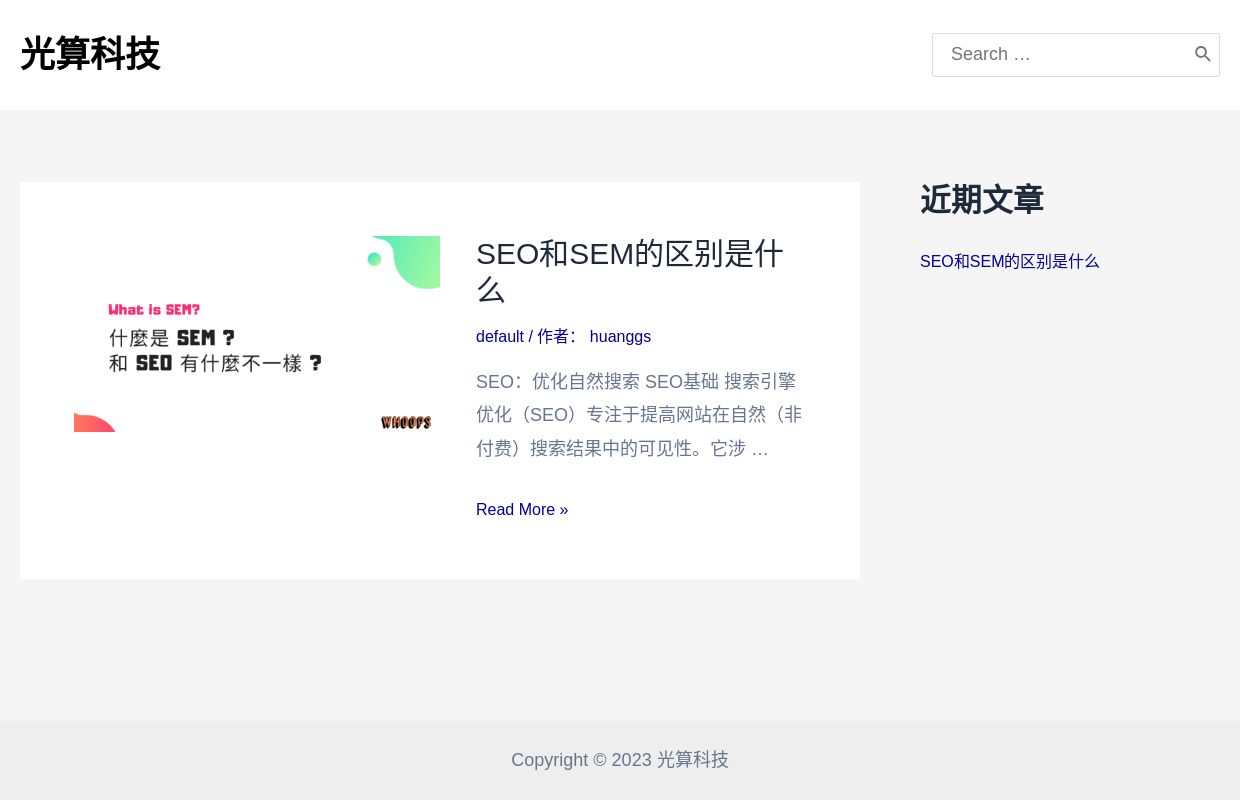Open the site title 光算科技

coord(90,54)
